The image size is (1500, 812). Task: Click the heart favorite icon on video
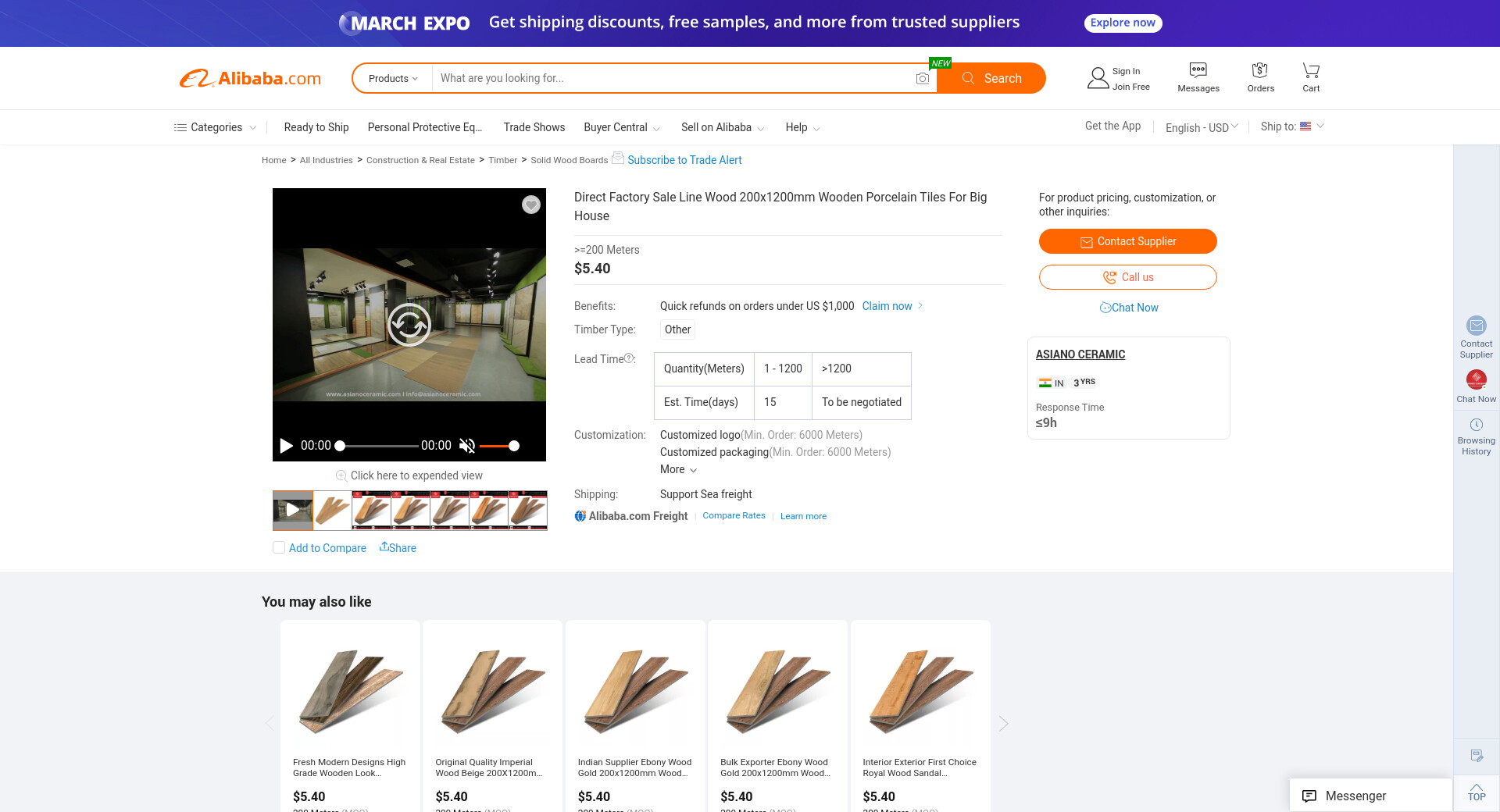(531, 205)
